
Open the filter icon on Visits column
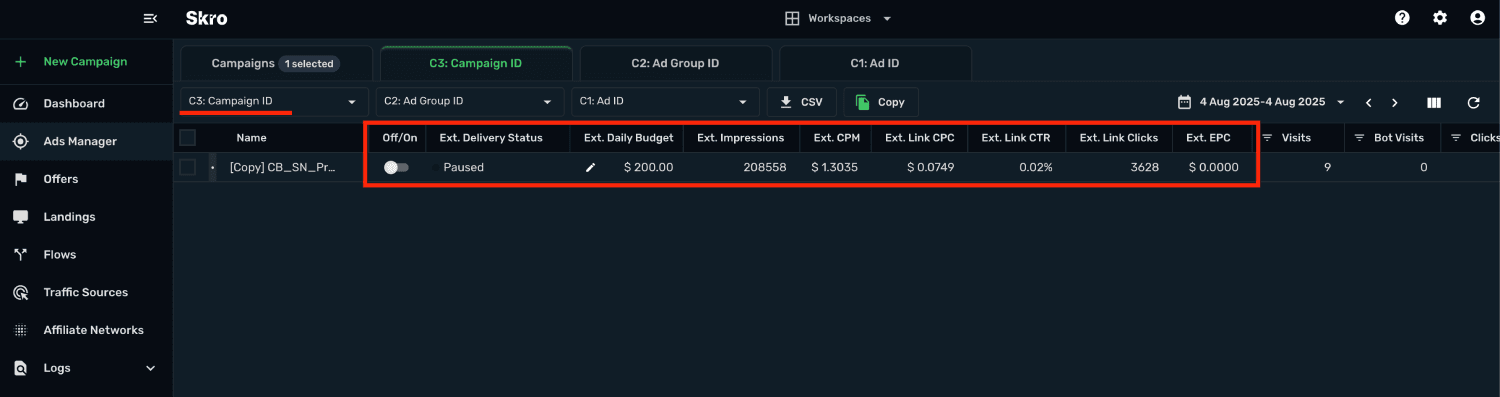click(x=1268, y=138)
